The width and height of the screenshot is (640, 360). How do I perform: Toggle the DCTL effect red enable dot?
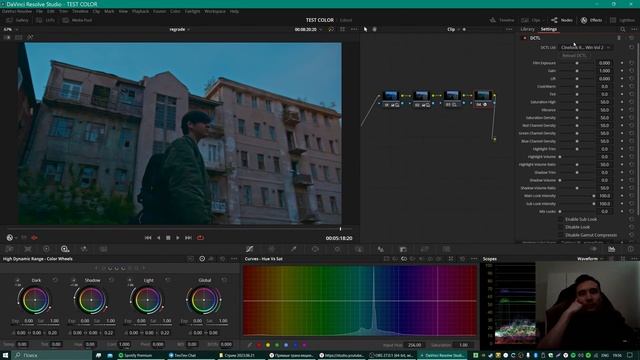coord(524,38)
